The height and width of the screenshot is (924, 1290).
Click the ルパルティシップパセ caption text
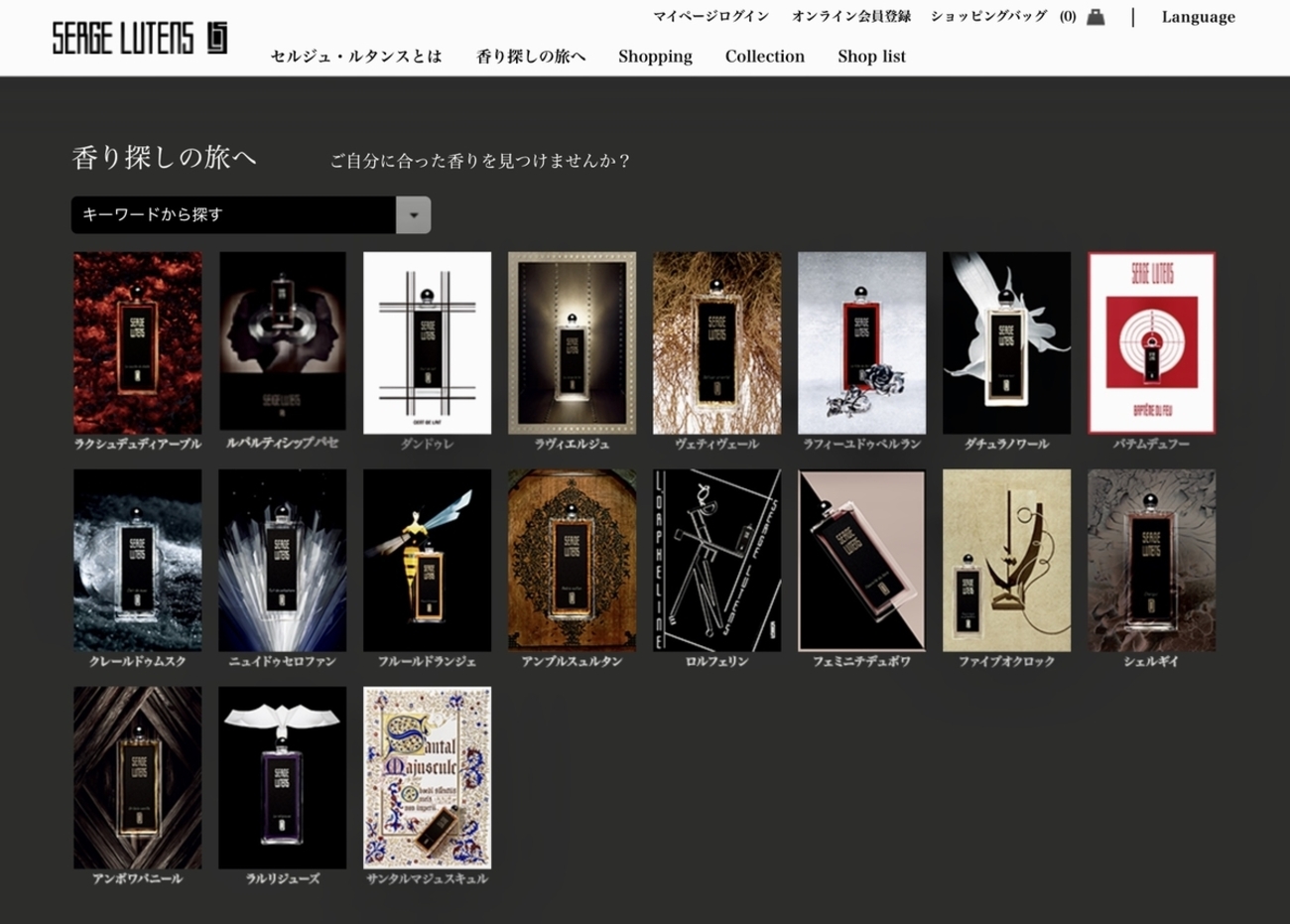[x=282, y=443]
